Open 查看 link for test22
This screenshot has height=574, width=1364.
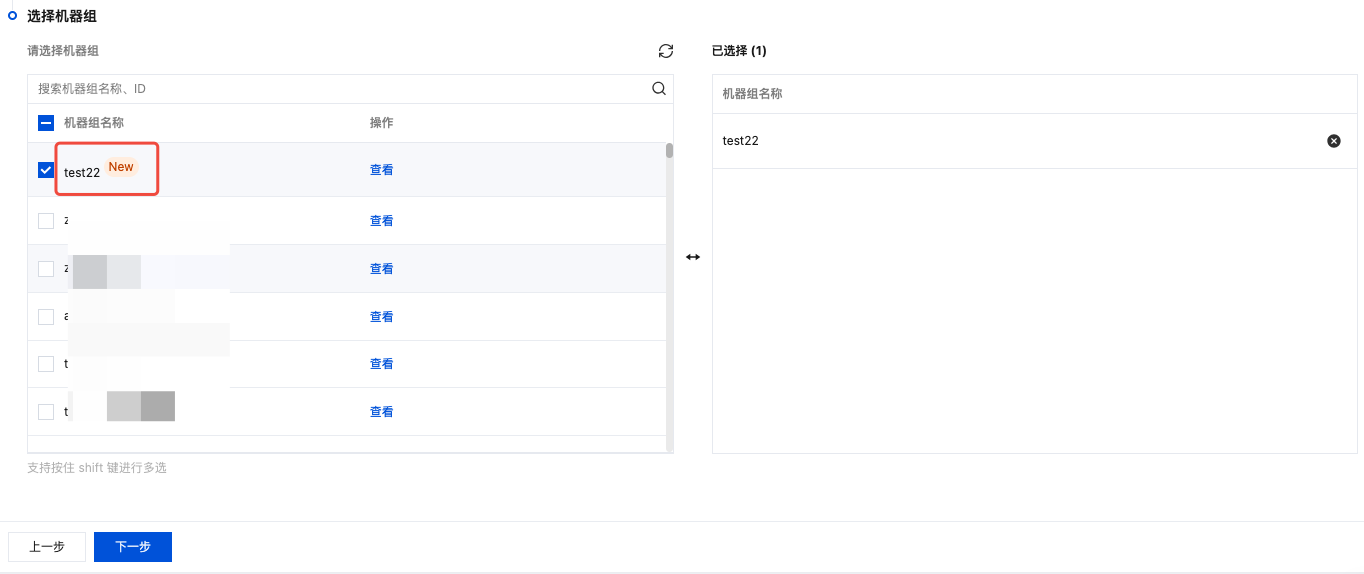click(x=381, y=170)
